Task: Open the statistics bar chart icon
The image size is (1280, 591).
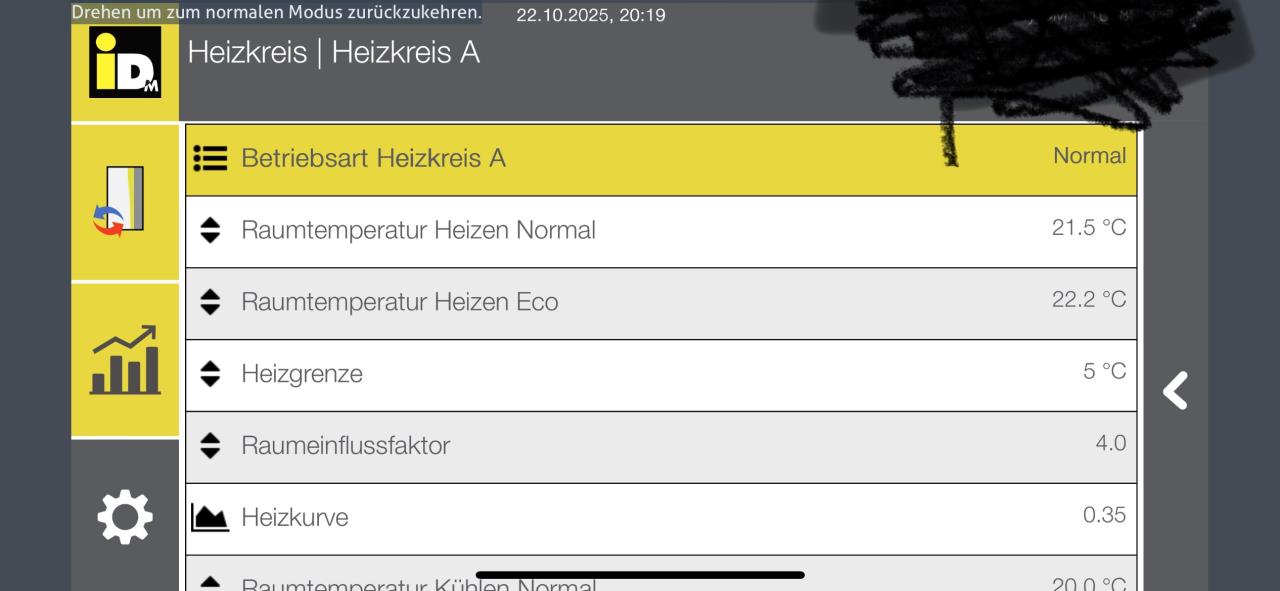Action: (x=125, y=360)
